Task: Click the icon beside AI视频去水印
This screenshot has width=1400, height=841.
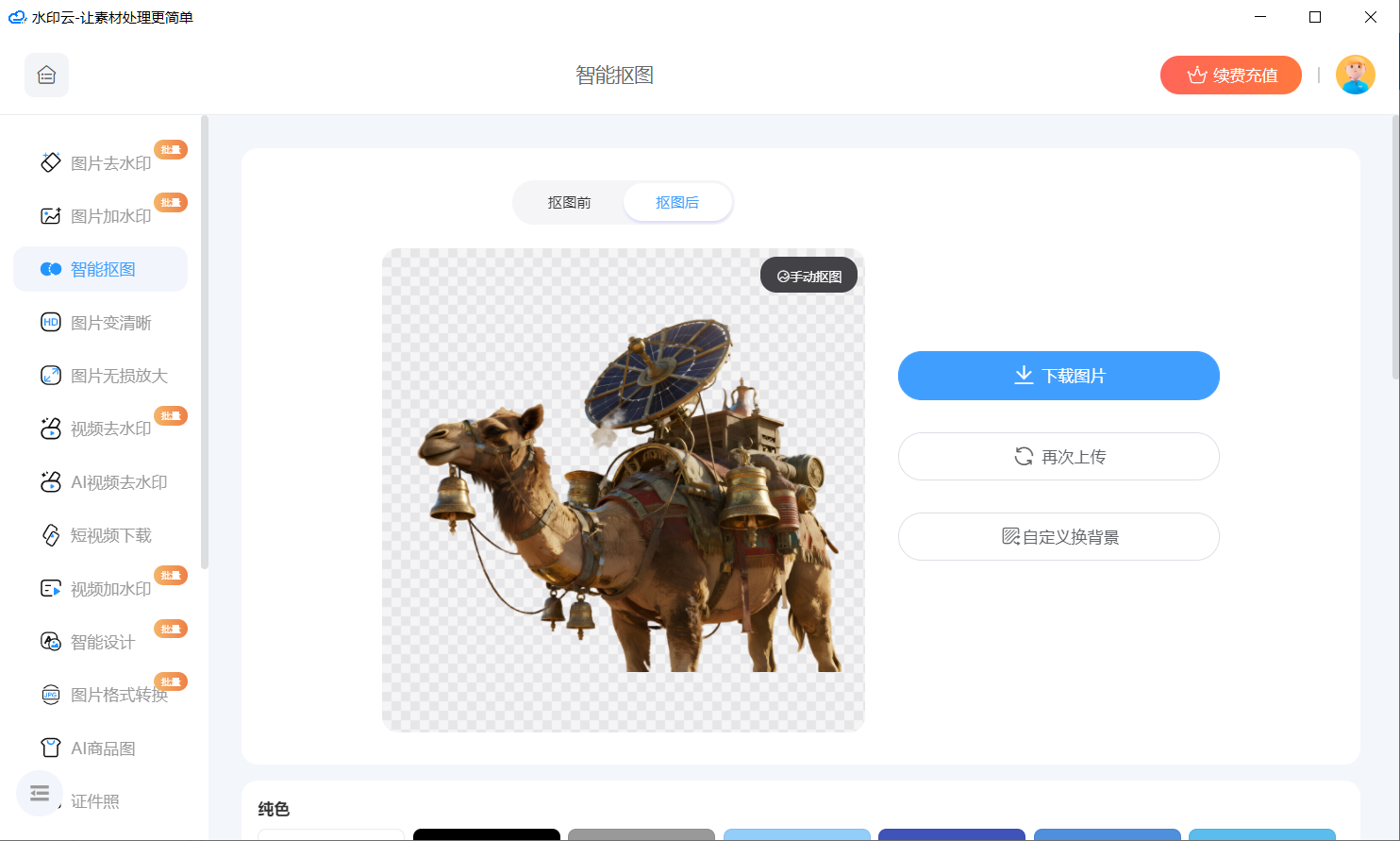Action: [x=51, y=481]
